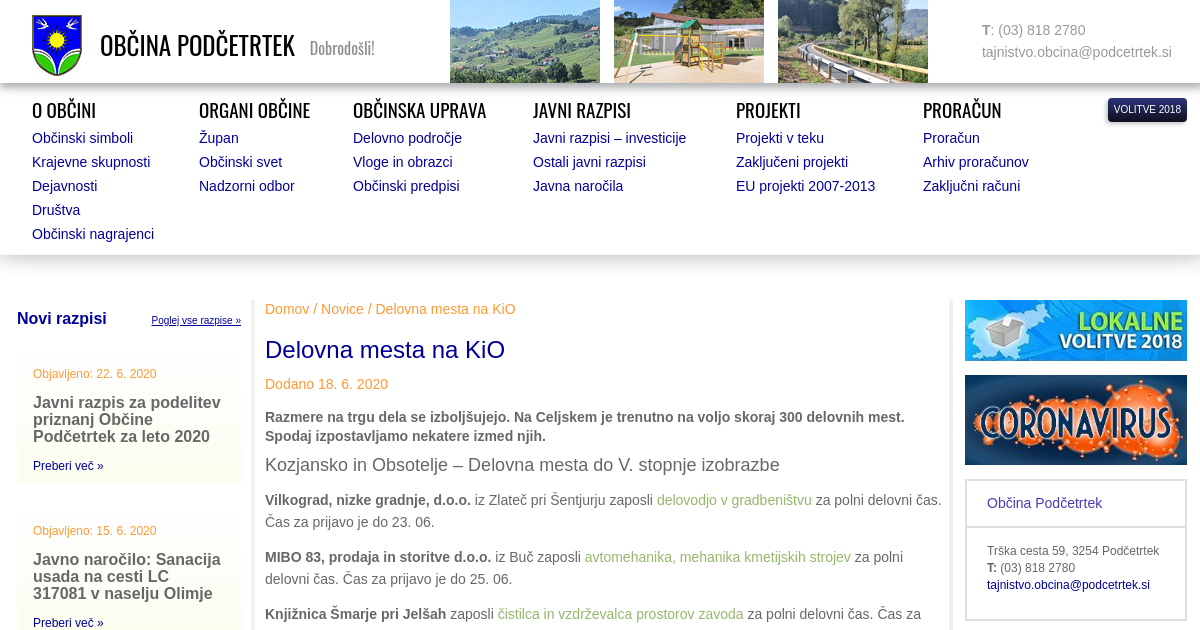
Task: Go to Domov in breadcrumb
Action: [287, 309]
